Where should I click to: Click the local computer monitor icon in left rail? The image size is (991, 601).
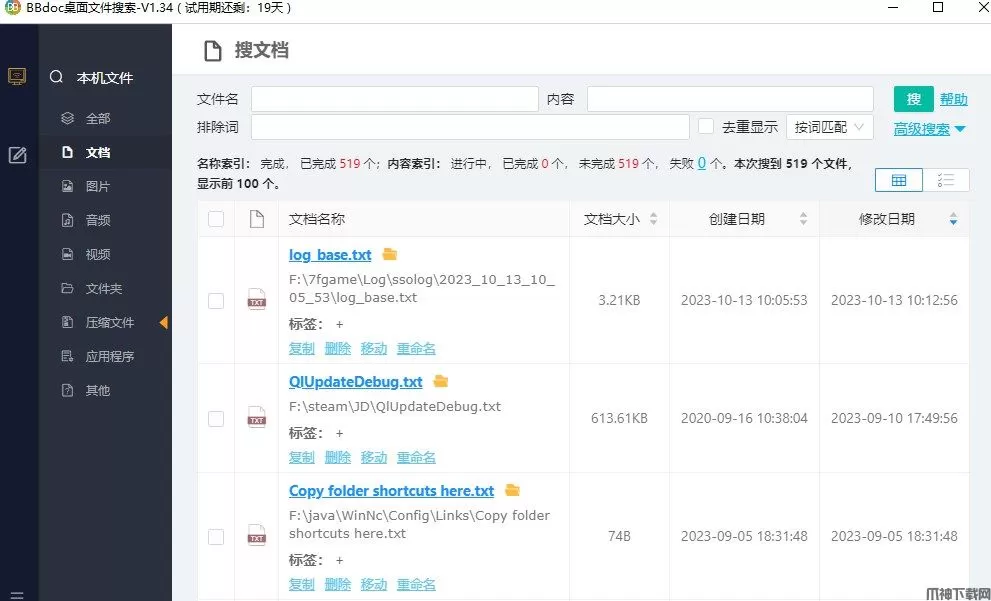click(x=17, y=76)
